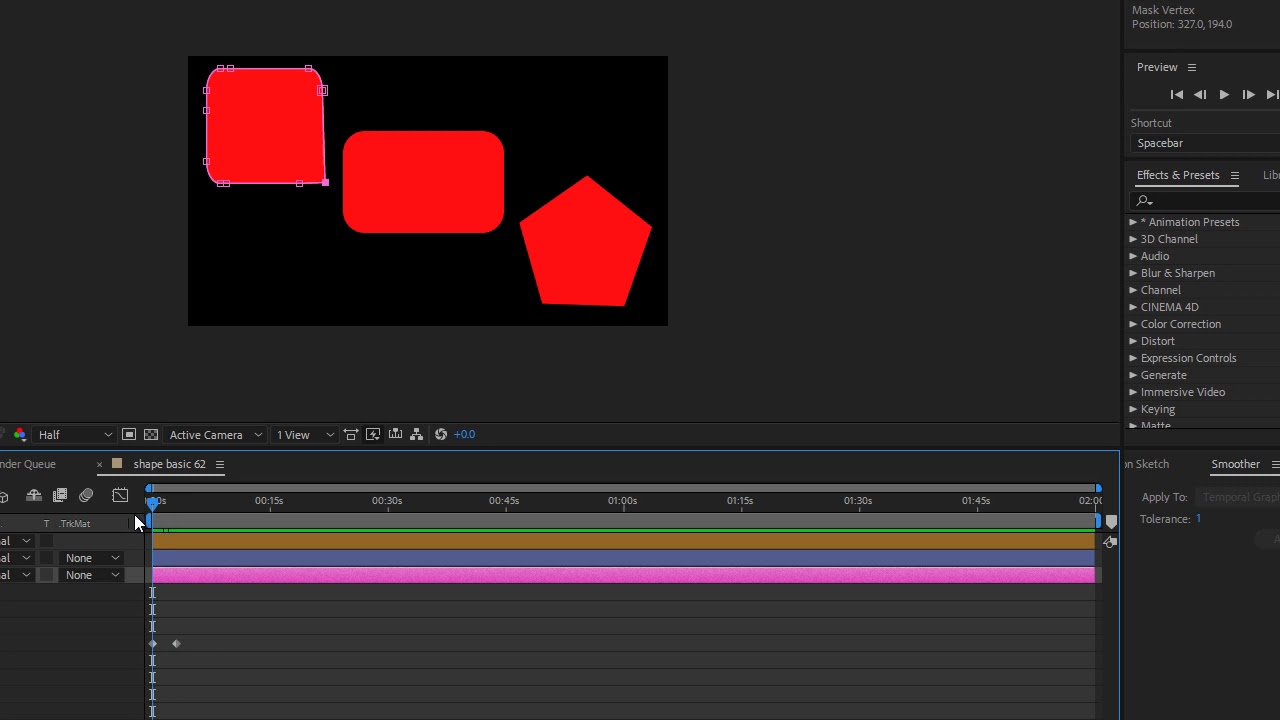Image resolution: width=1280 pixels, height=720 pixels.
Task: Toggle the region of interest icon
Action: 129,434
